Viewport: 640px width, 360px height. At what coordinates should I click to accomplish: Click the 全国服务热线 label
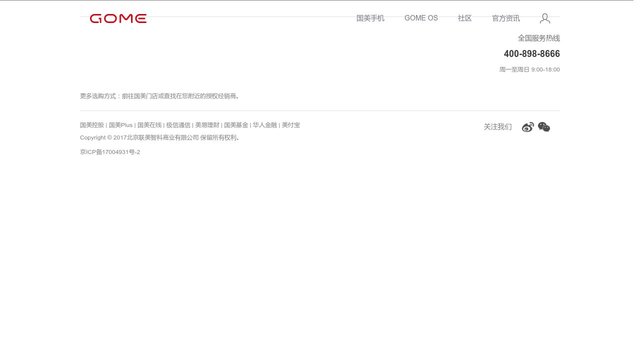click(x=539, y=38)
